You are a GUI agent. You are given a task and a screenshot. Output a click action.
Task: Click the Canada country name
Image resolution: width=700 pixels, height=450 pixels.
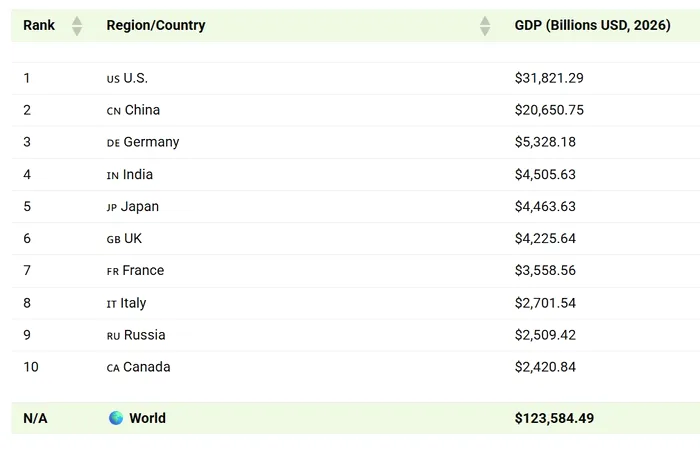pos(147,367)
